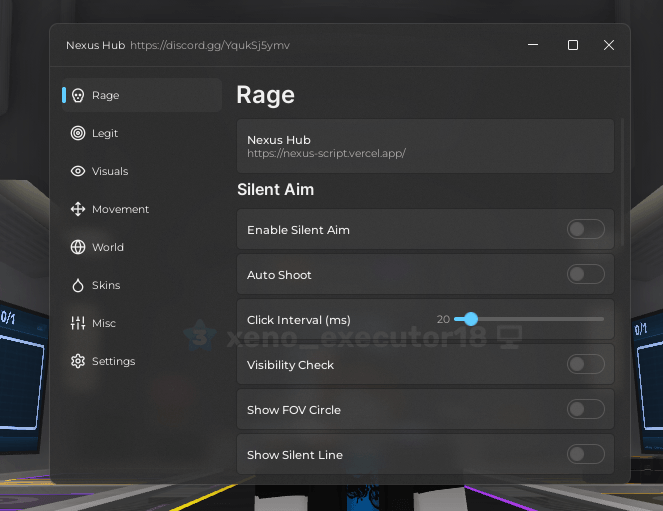Click the Silent Aim section heading
Viewport: 663px width, 511px height.
pyautogui.click(x=276, y=189)
